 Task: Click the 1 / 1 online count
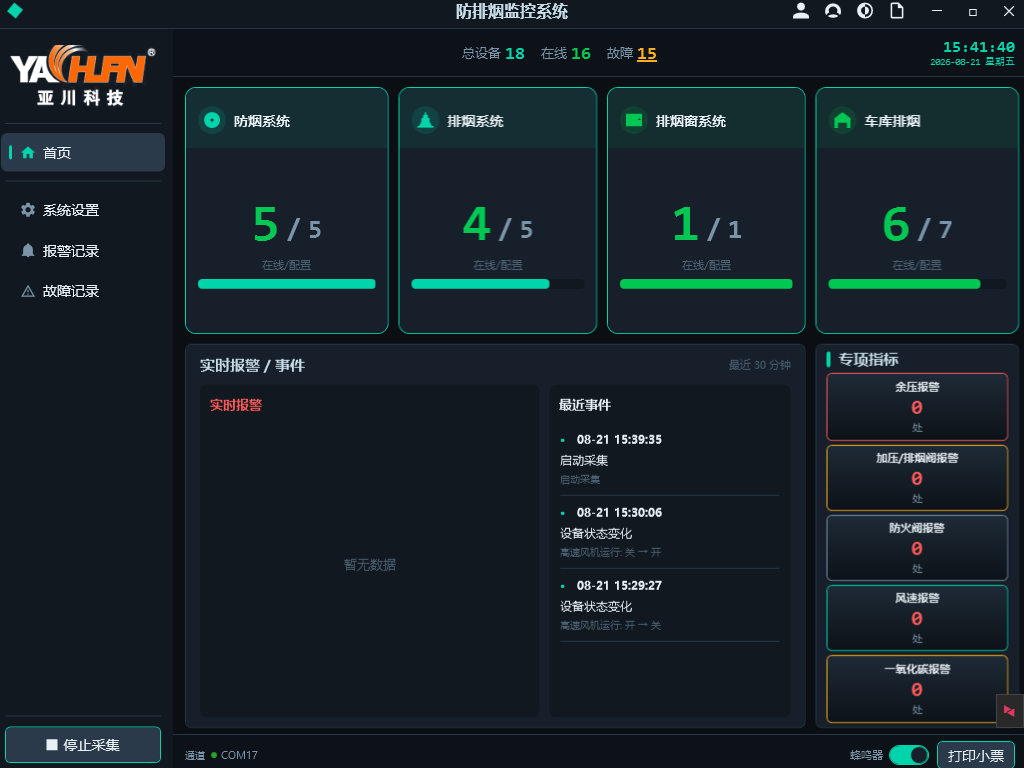click(707, 225)
